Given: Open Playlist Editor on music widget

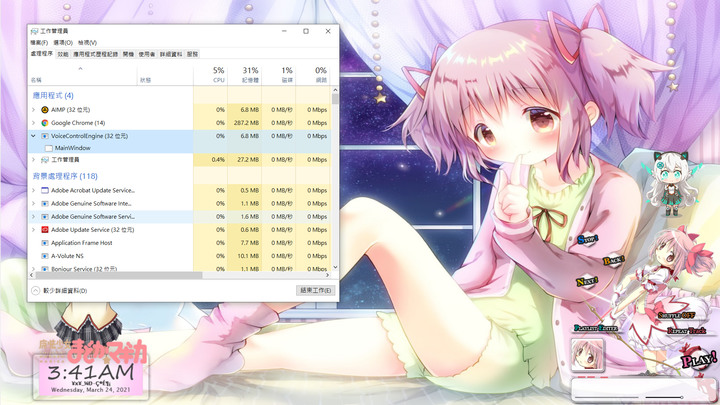Looking at the screenshot, I should (x=596, y=328).
